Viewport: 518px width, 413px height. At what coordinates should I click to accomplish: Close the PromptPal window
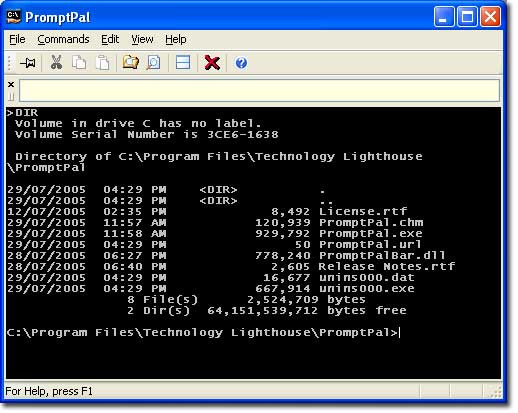coord(490,17)
